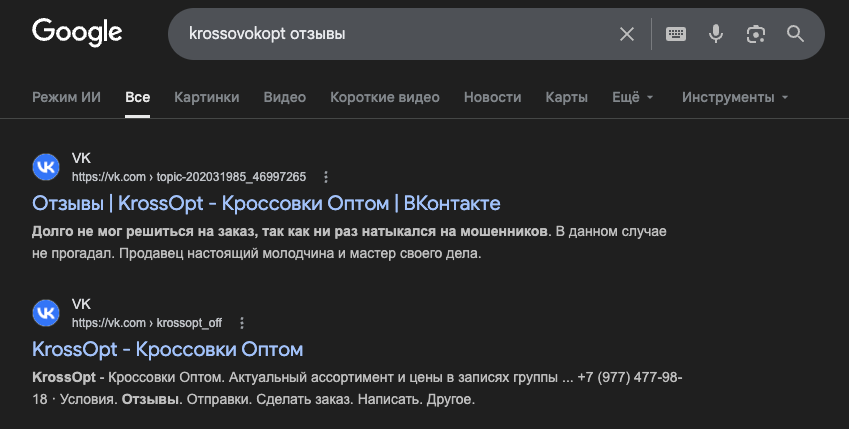The width and height of the screenshot is (849, 429).
Task: Open the Карты tab
Action: 566,97
